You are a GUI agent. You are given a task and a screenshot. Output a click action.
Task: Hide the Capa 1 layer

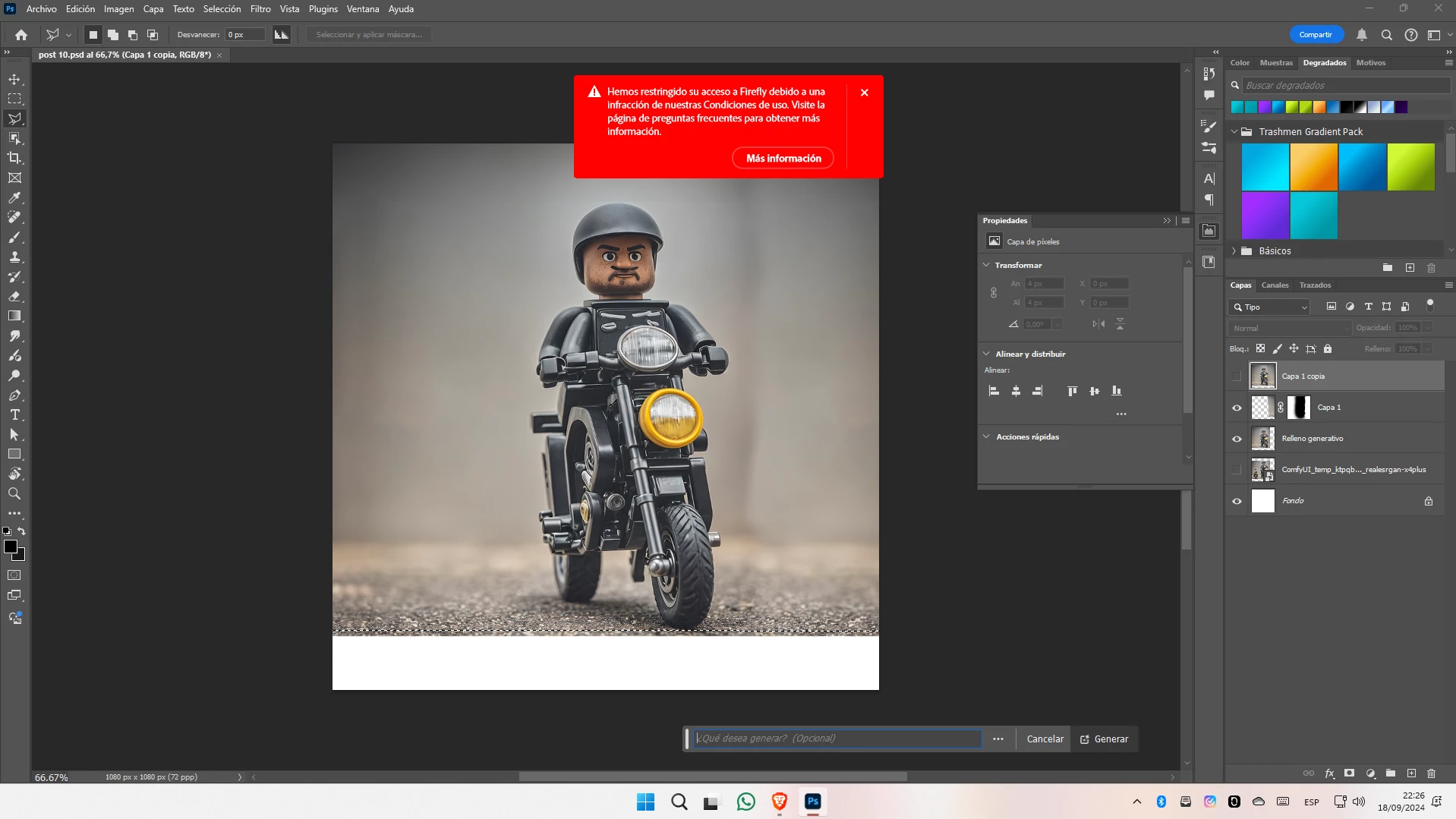pos(1237,408)
